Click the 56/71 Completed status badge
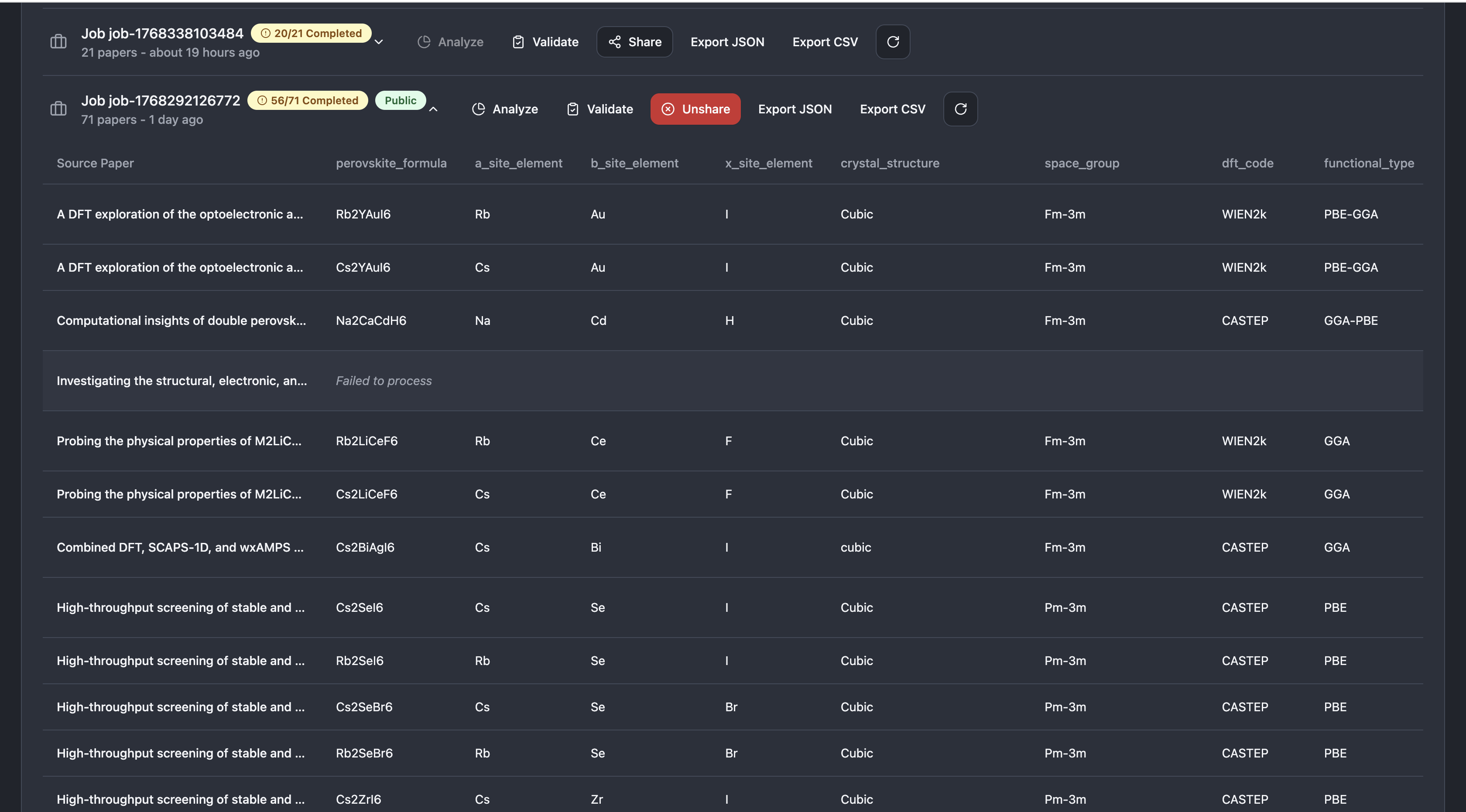The width and height of the screenshot is (1466, 812). click(x=308, y=100)
